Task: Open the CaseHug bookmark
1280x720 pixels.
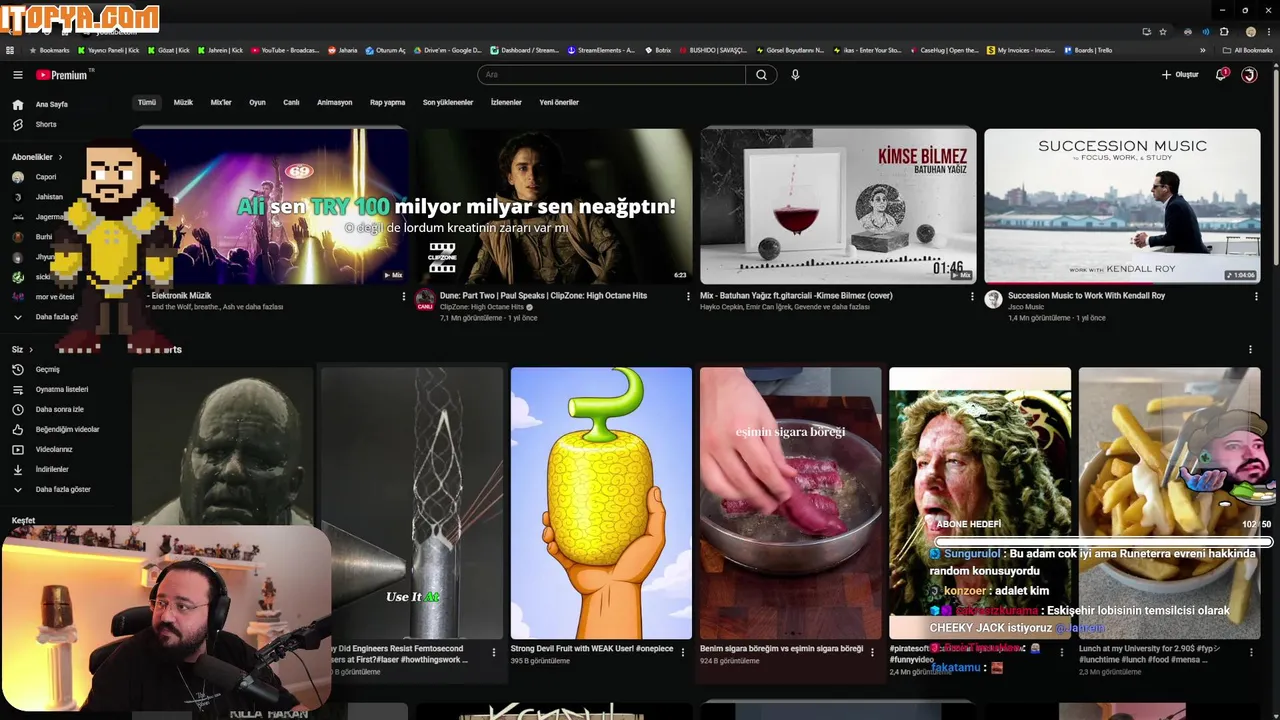Action: pyautogui.click(x=944, y=50)
